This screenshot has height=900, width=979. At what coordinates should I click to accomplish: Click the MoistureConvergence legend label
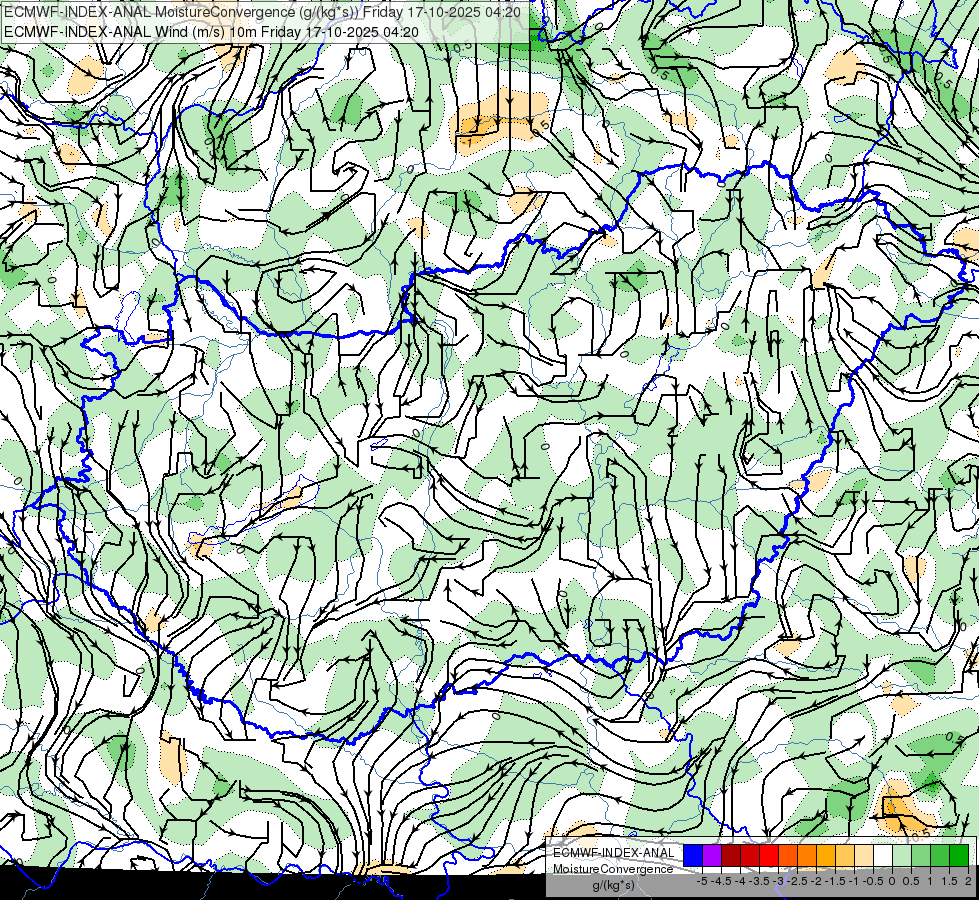tap(613, 869)
